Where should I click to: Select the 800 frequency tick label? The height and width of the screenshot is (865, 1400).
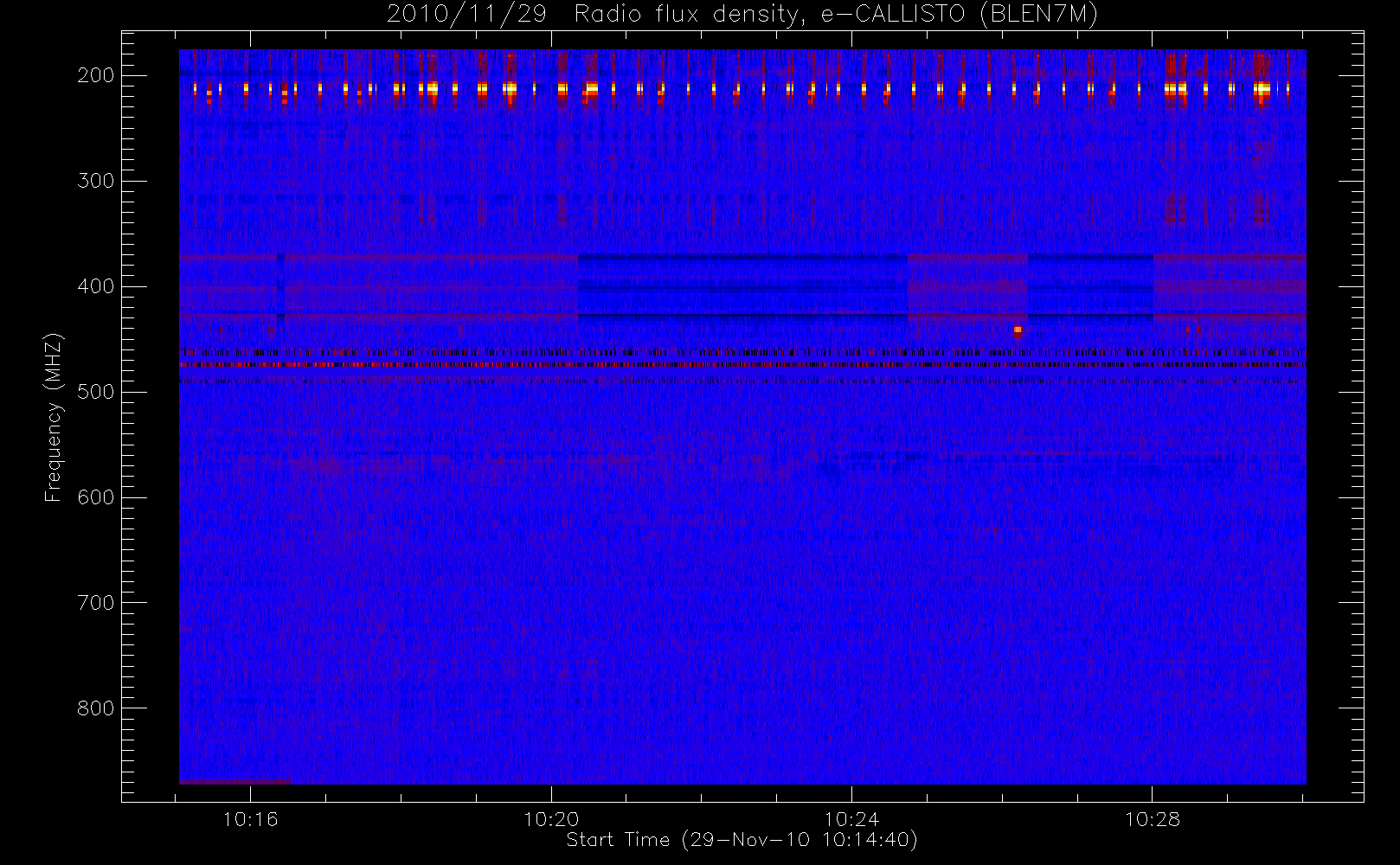95,708
